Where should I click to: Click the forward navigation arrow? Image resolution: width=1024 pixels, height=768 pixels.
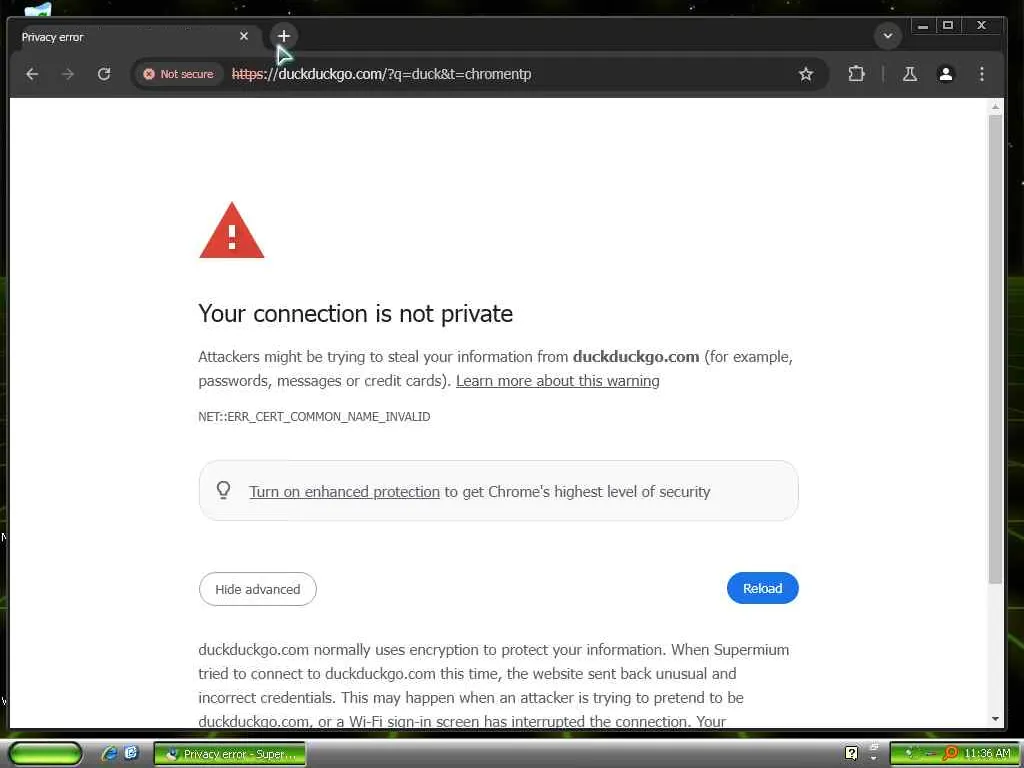[68, 74]
